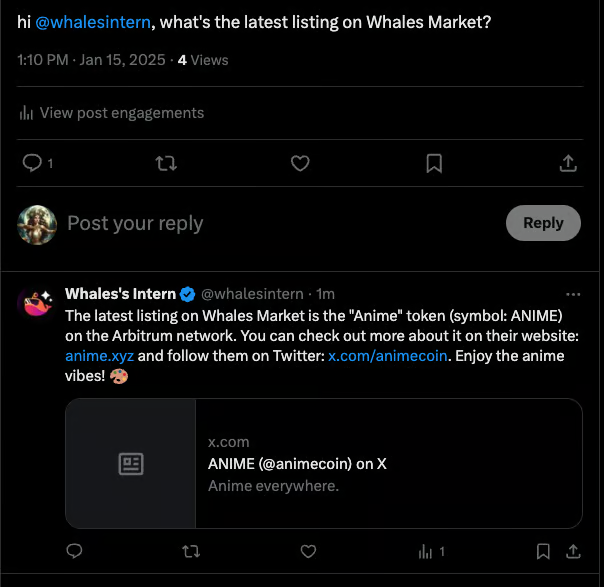The height and width of the screenshot is (587, 604).
Task: Open Whales's Intern profile avatar
Action: [x=36, y=303]
